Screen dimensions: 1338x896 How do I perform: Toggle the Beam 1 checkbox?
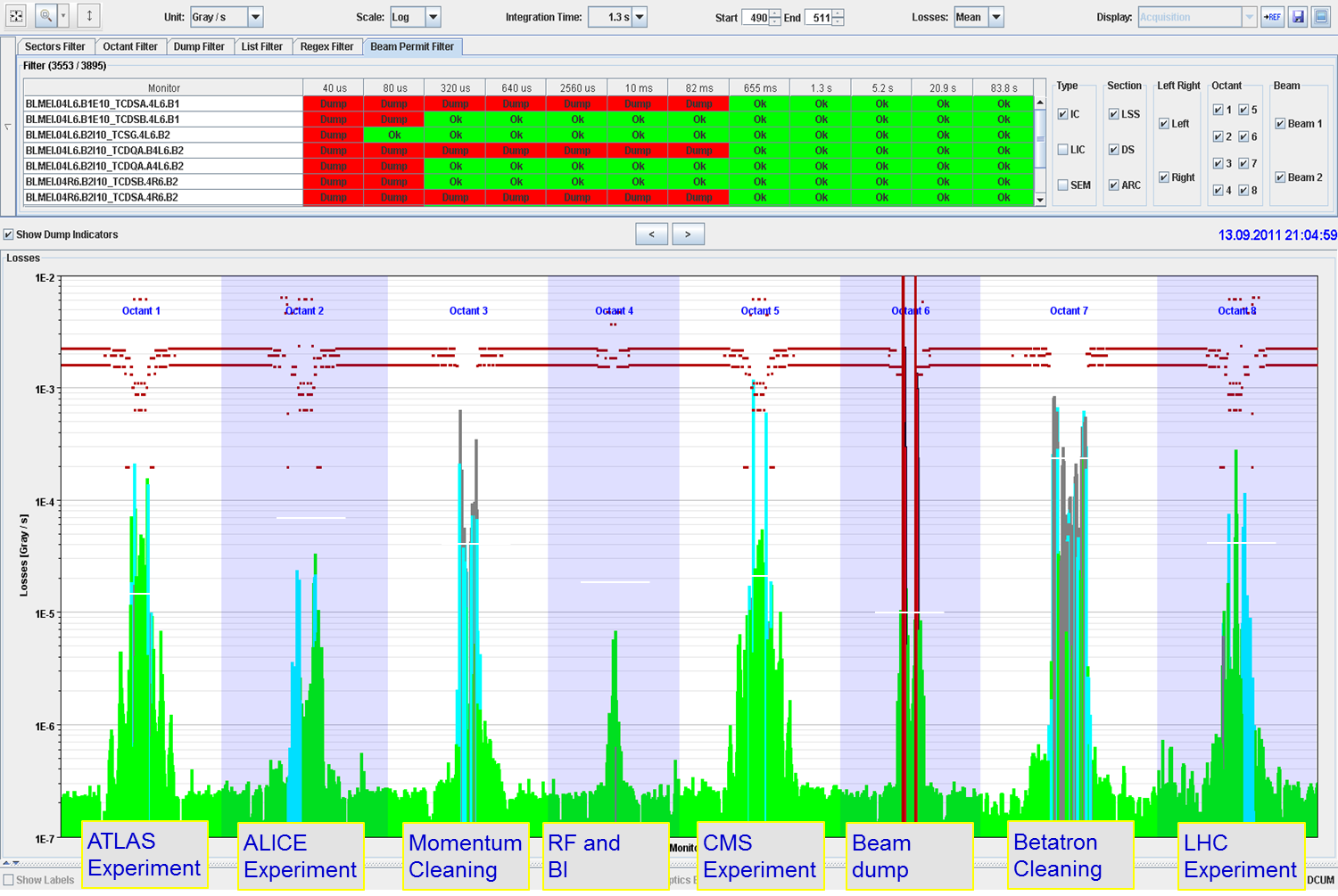1280,124
